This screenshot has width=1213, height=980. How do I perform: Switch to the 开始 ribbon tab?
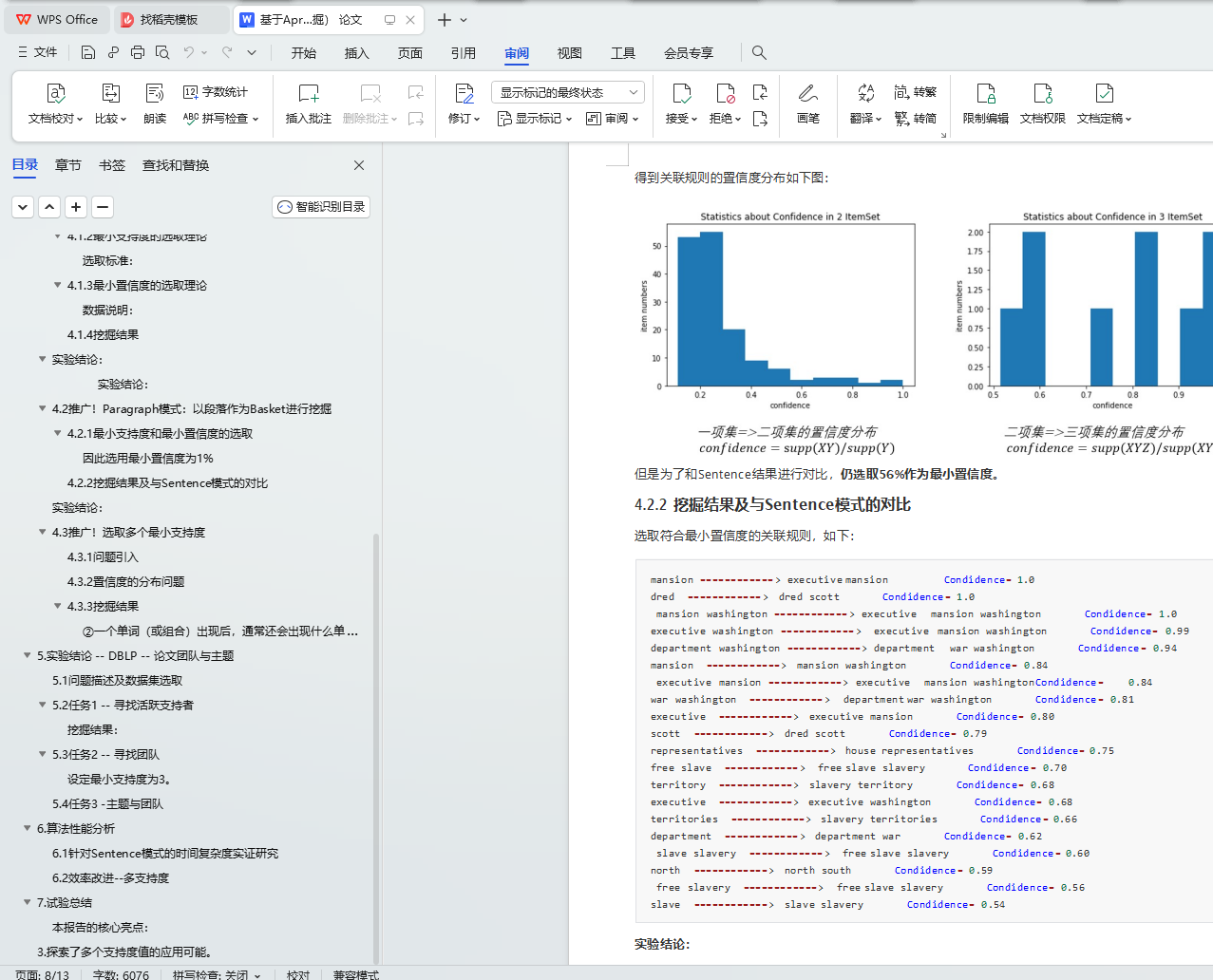(x=304, y=53)
